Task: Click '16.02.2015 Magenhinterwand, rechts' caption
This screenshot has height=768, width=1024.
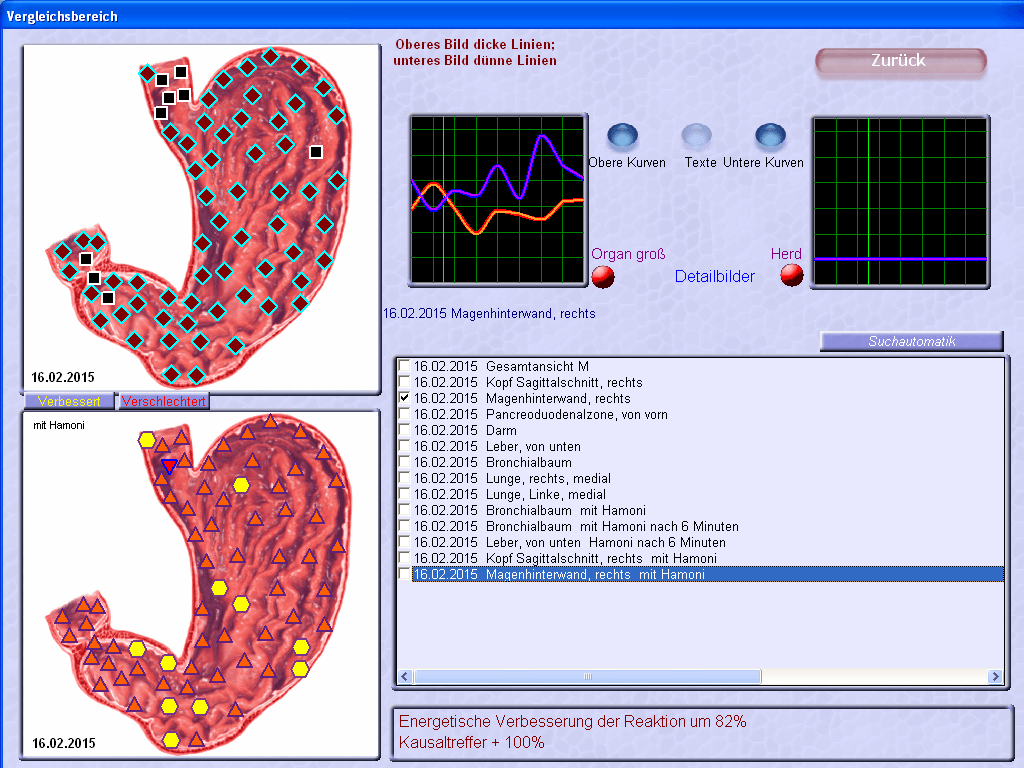Action: click(489, 313)
